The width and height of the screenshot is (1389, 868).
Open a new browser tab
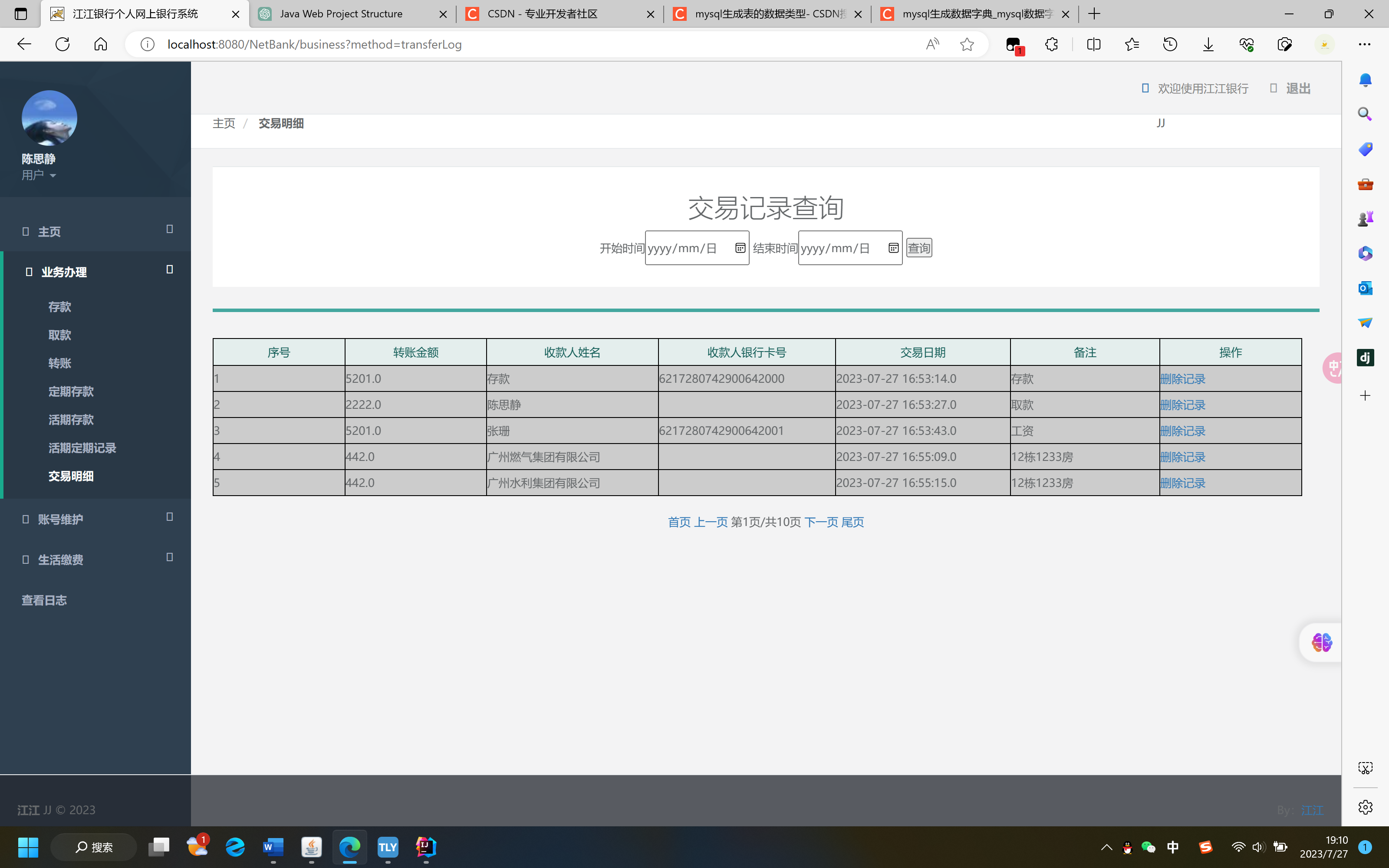(x=1094, y=14)
